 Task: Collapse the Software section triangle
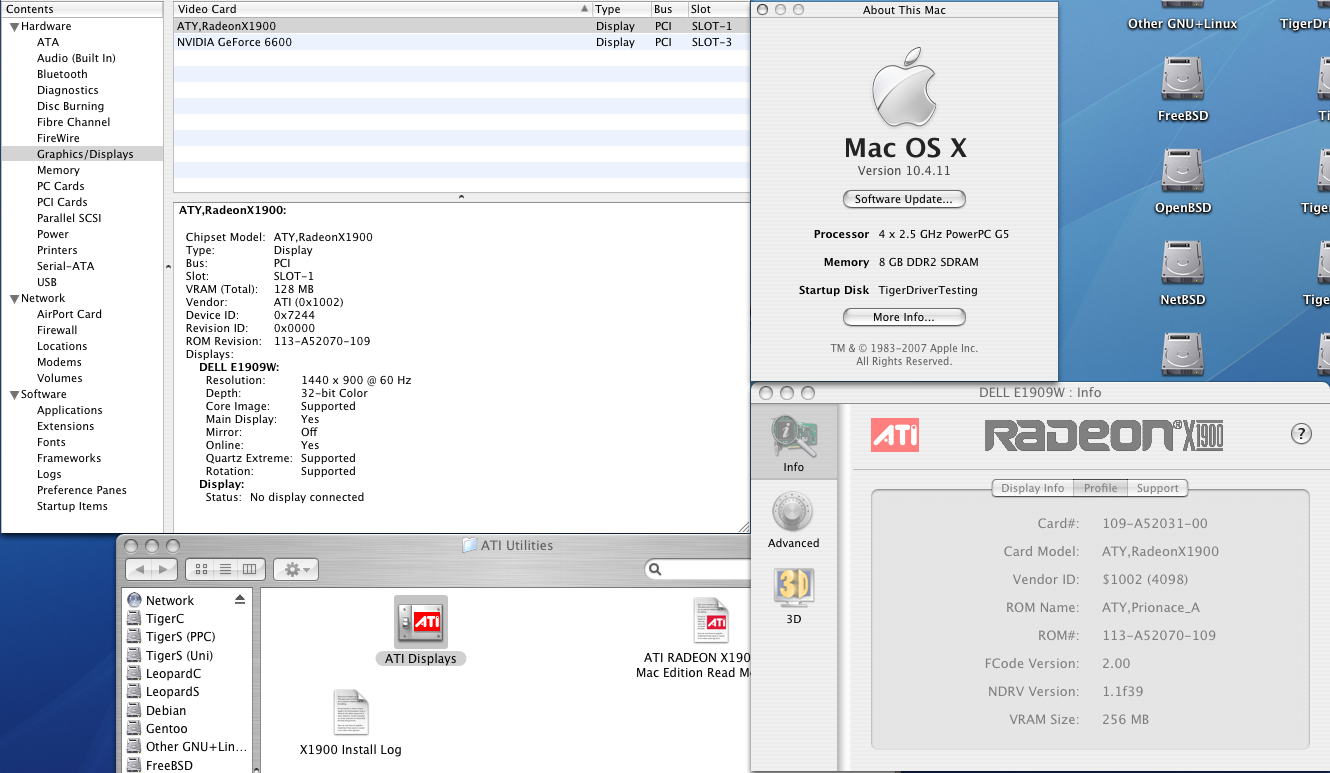[14, 394]
